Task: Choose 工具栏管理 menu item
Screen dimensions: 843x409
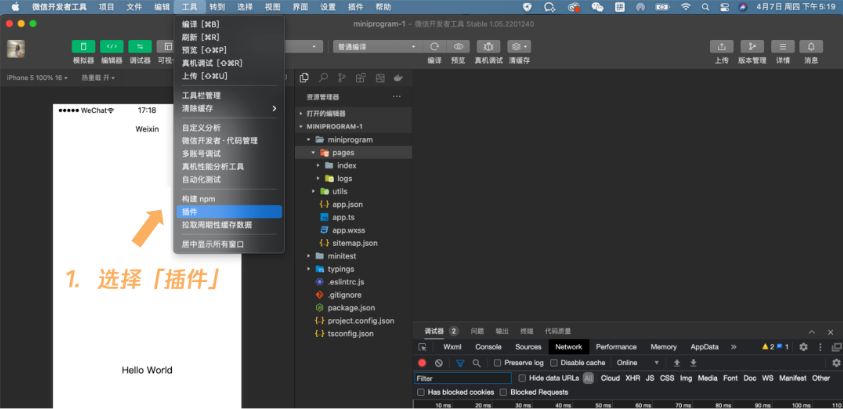Action: tap(229, 96)
